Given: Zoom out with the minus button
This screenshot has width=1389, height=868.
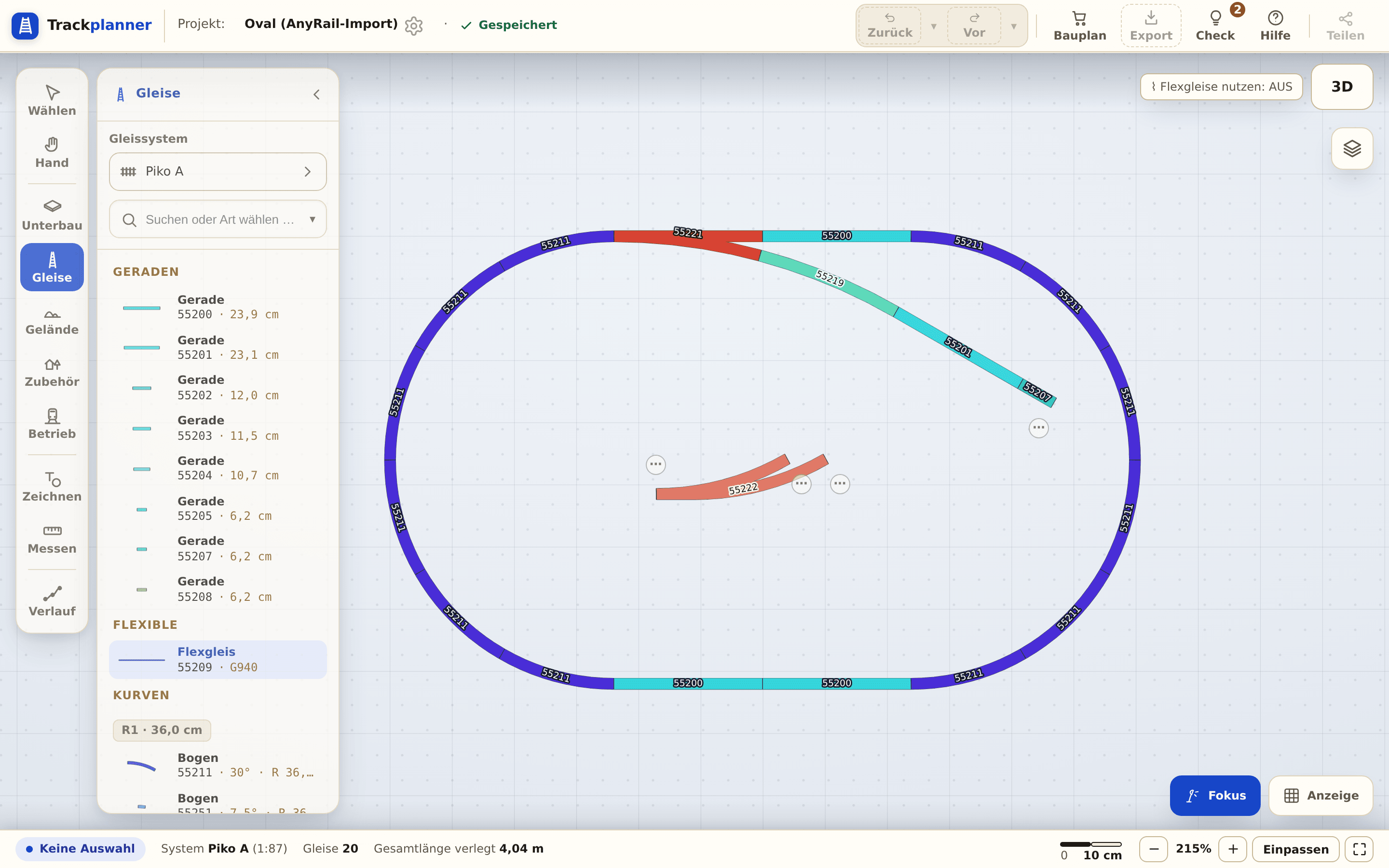Looking at the screenshot, I should pos(1154,849).
